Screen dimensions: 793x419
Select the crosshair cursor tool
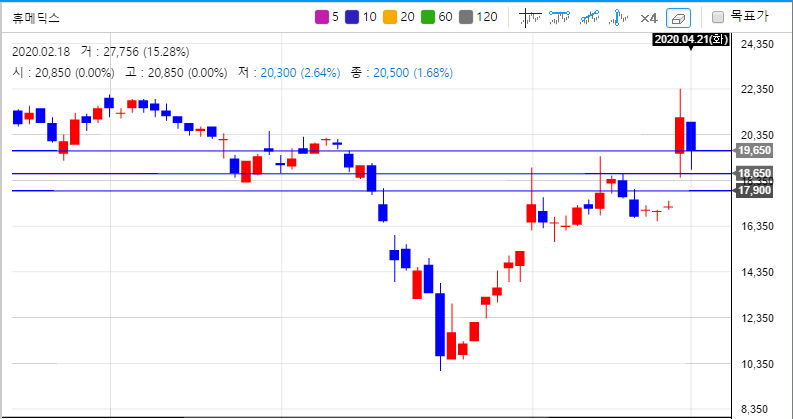pos(530,18)
